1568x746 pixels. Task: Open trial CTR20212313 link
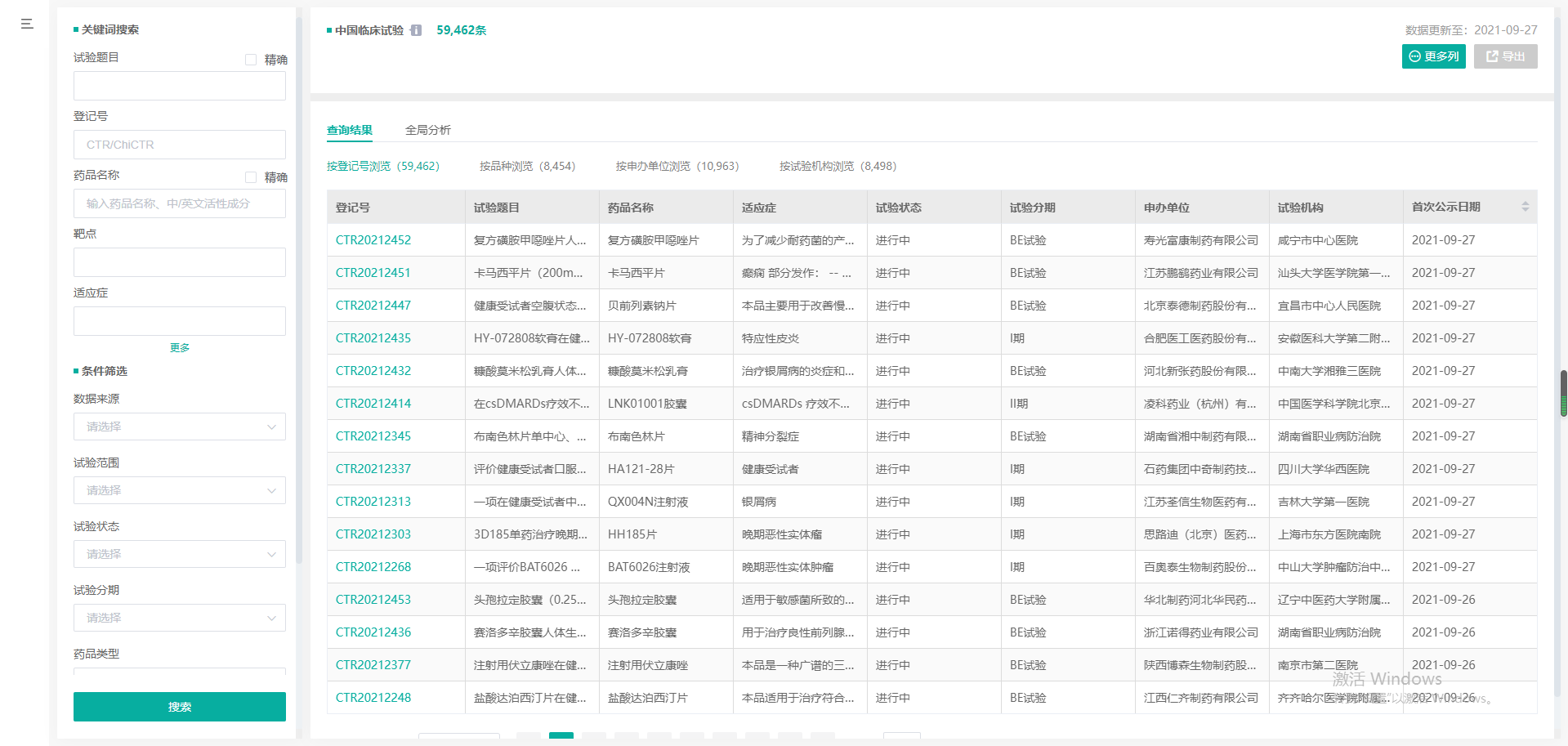click(373, 502)
